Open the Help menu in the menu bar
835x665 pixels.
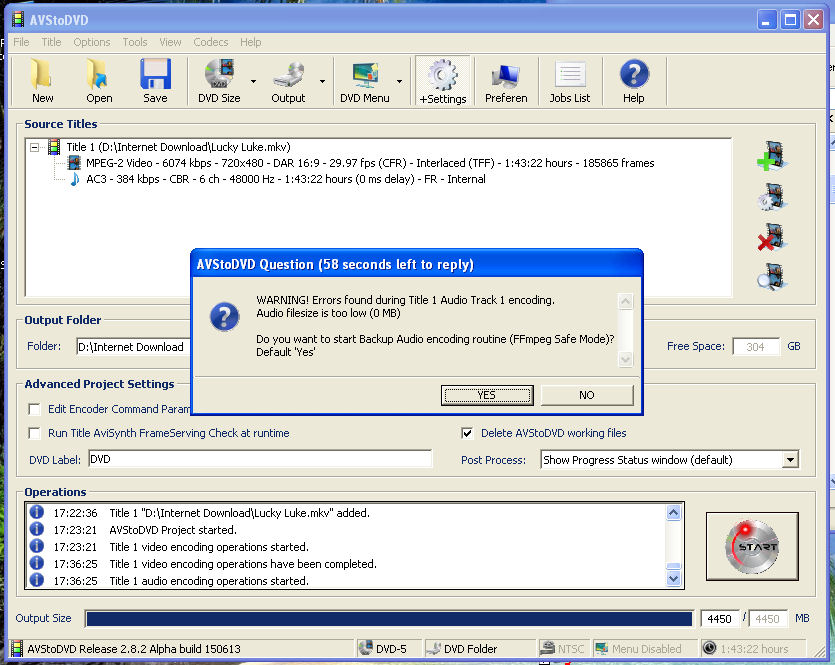point(250,42)
